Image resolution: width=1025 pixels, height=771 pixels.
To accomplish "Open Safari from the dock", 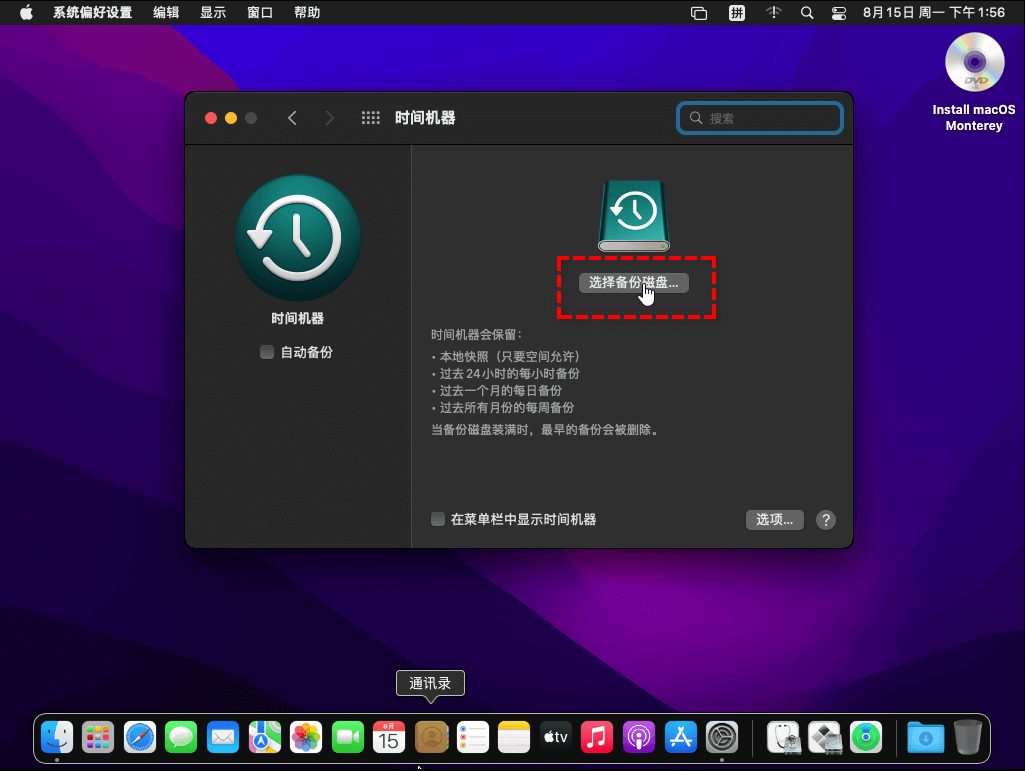I will coord(140,738).
